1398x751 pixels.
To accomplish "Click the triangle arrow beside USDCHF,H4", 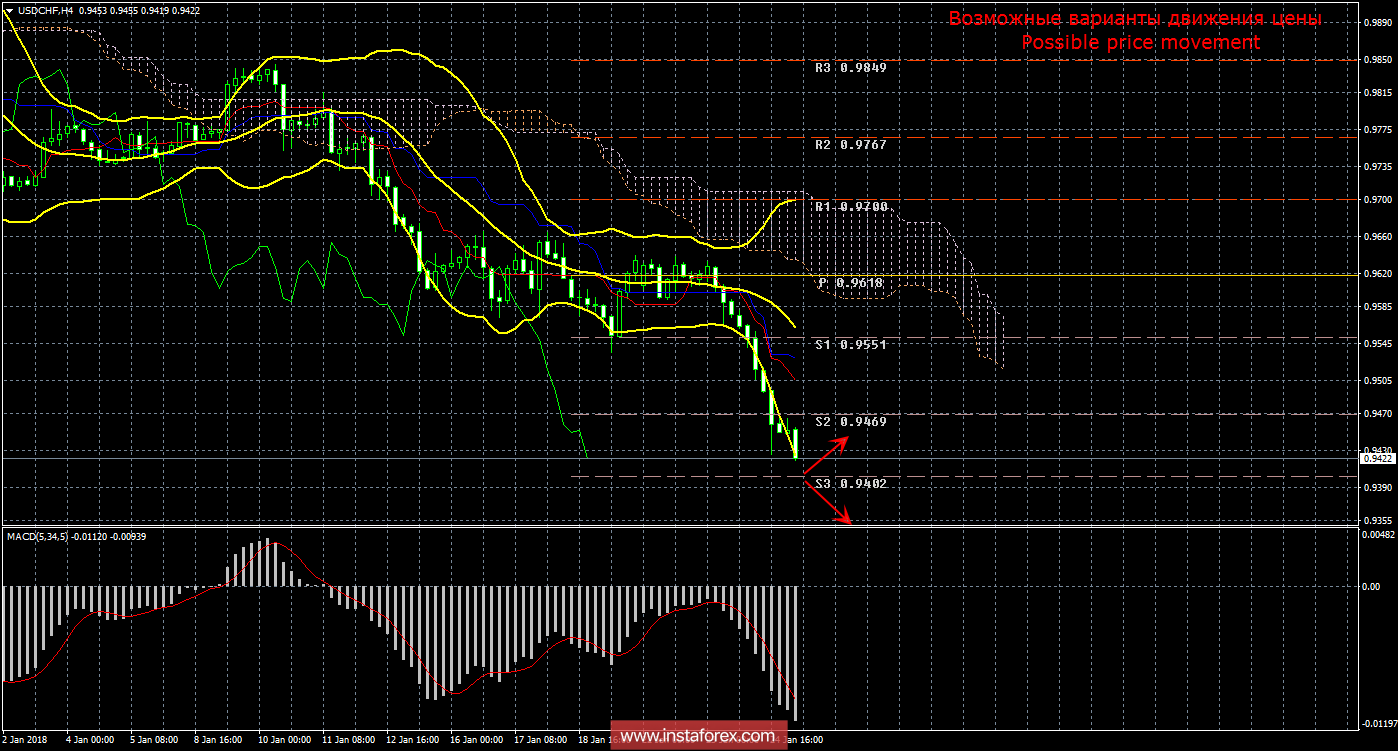I will click(x=9, y=9).
